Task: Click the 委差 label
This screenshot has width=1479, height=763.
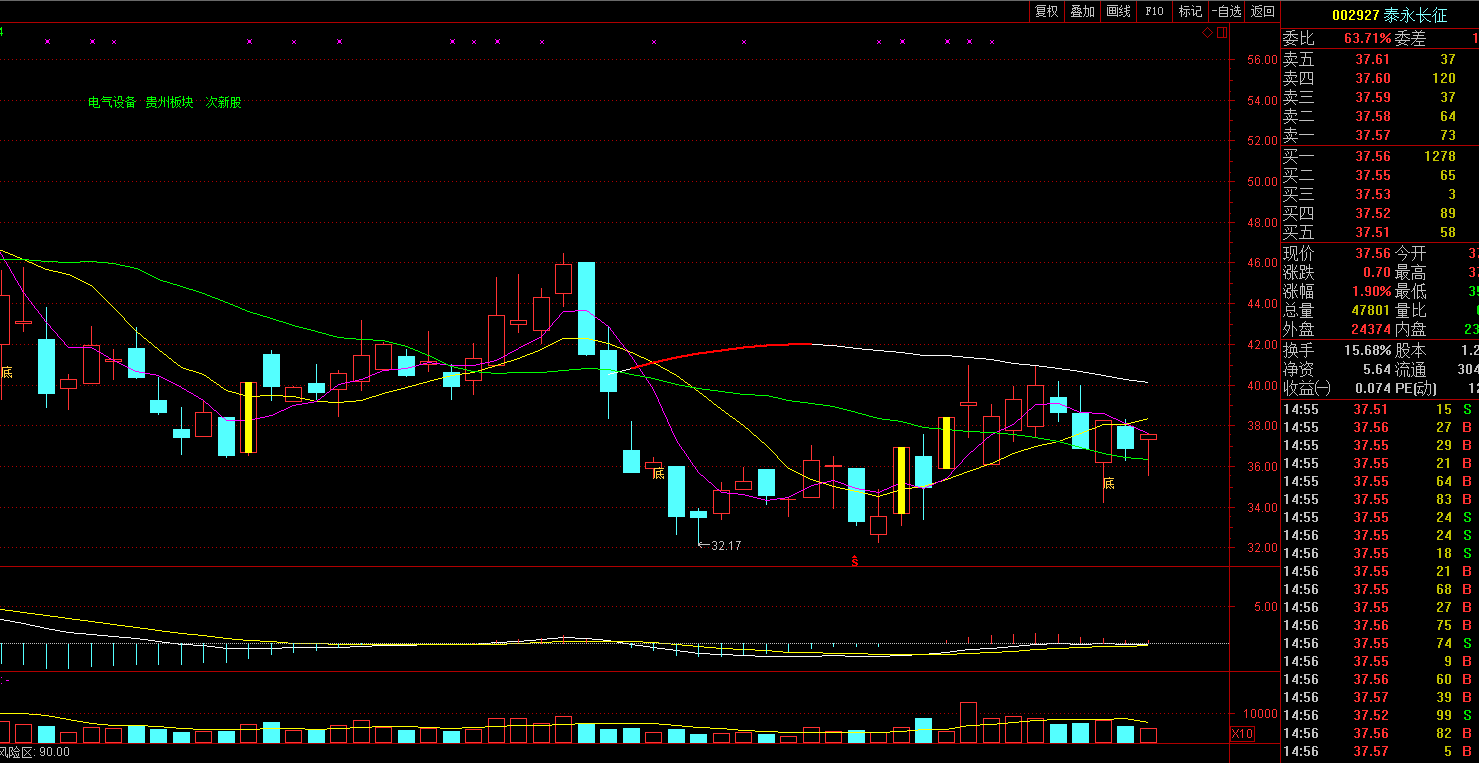Action: pyautogui.click(x=1410, y=39)
